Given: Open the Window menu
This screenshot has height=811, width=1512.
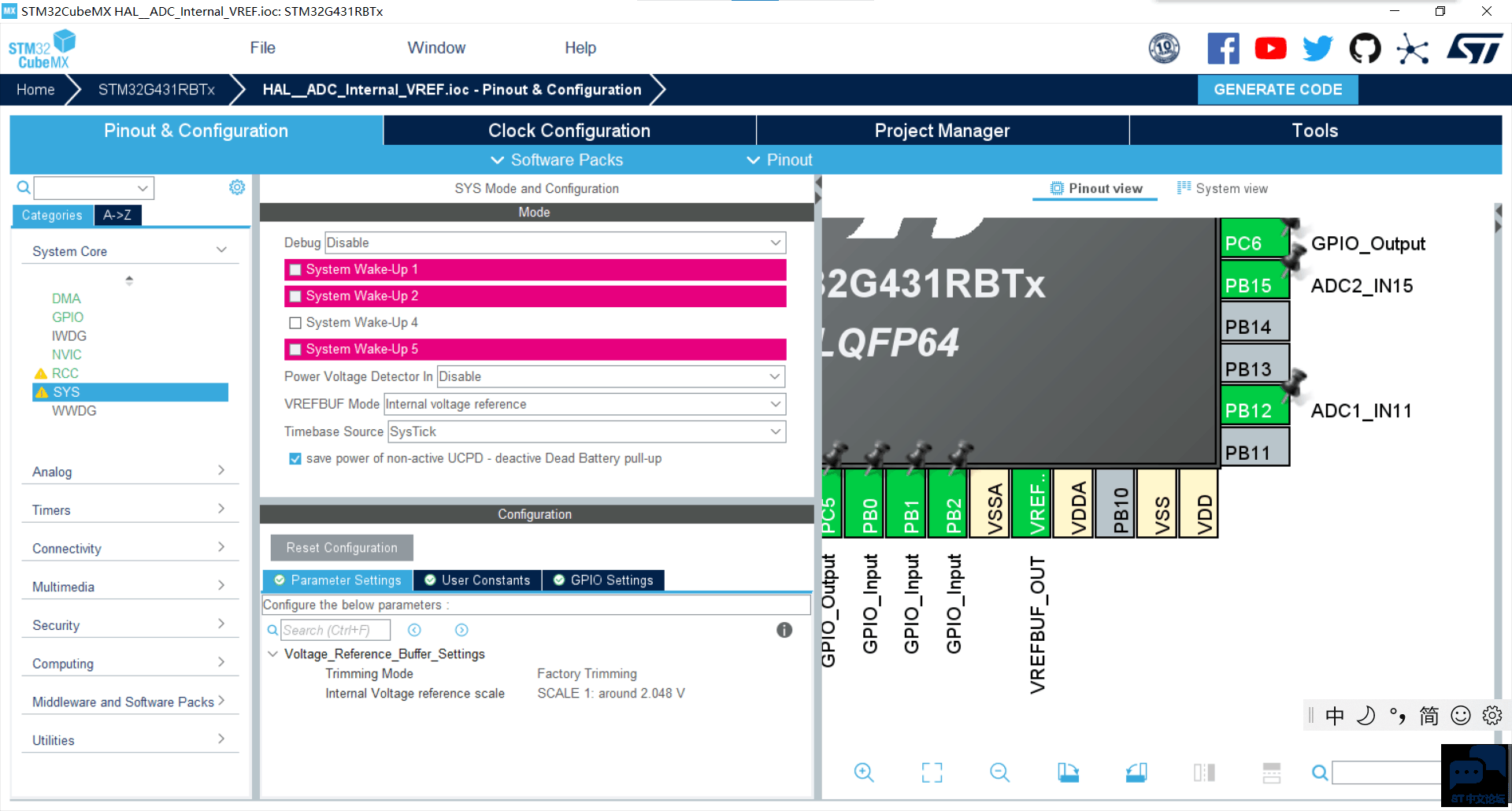Looking at the screenshot, I should point(436,48).
